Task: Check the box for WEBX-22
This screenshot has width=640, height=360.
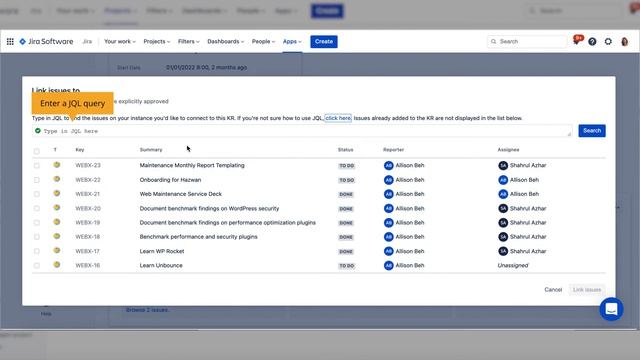Action: (37, 180)
